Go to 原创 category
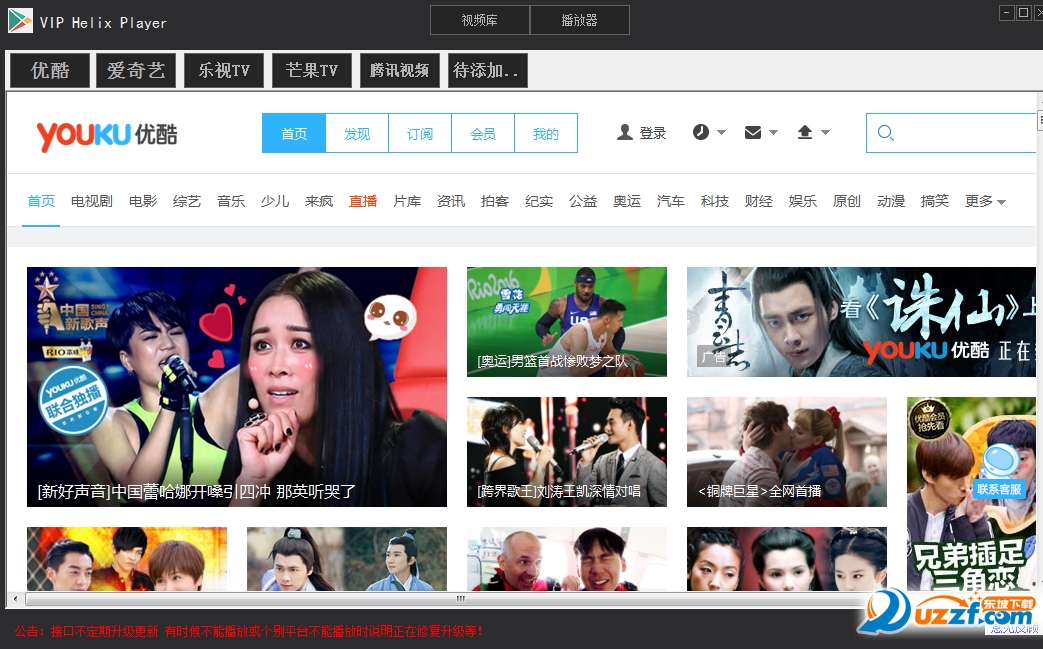This screenshot has width=1043, height=649. (847, 201)
